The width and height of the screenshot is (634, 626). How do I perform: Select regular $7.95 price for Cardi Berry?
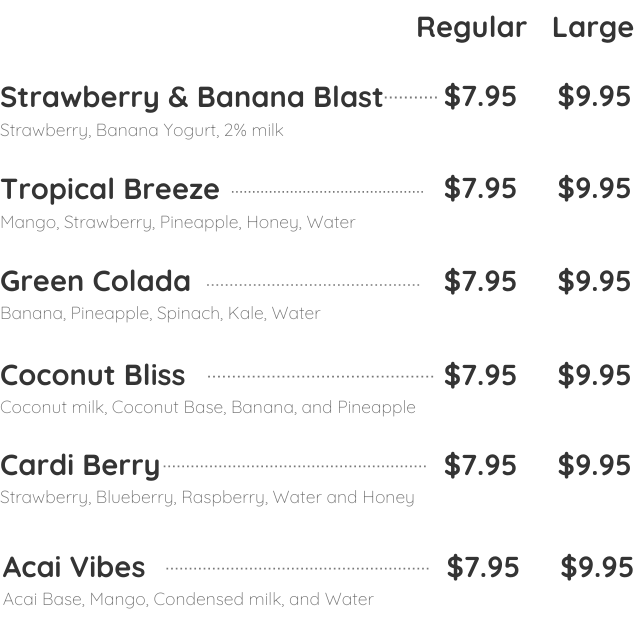480,465
